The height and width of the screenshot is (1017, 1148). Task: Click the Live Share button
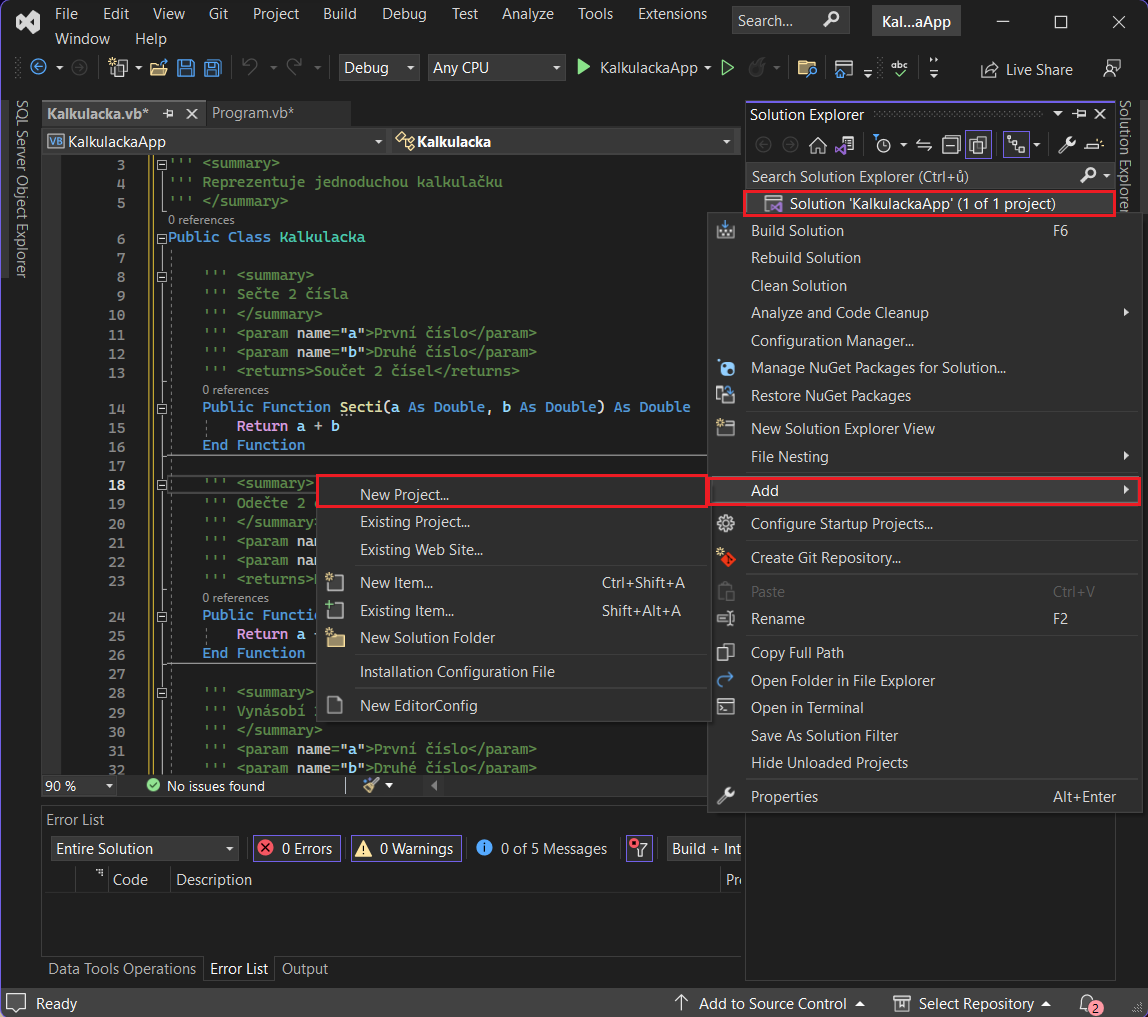point(1027,69)
